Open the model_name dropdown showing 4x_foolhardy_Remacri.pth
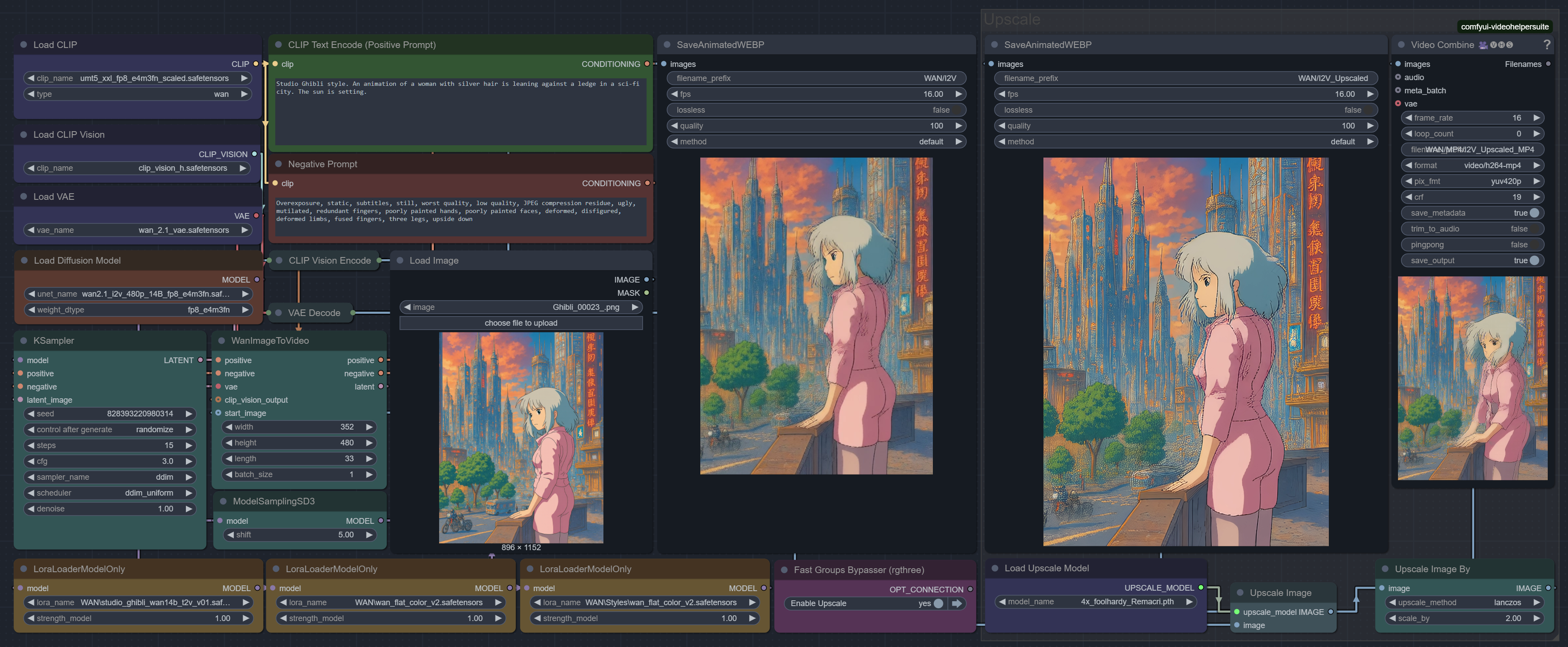The image size is (1568, 647). [x=1095, y=602]
